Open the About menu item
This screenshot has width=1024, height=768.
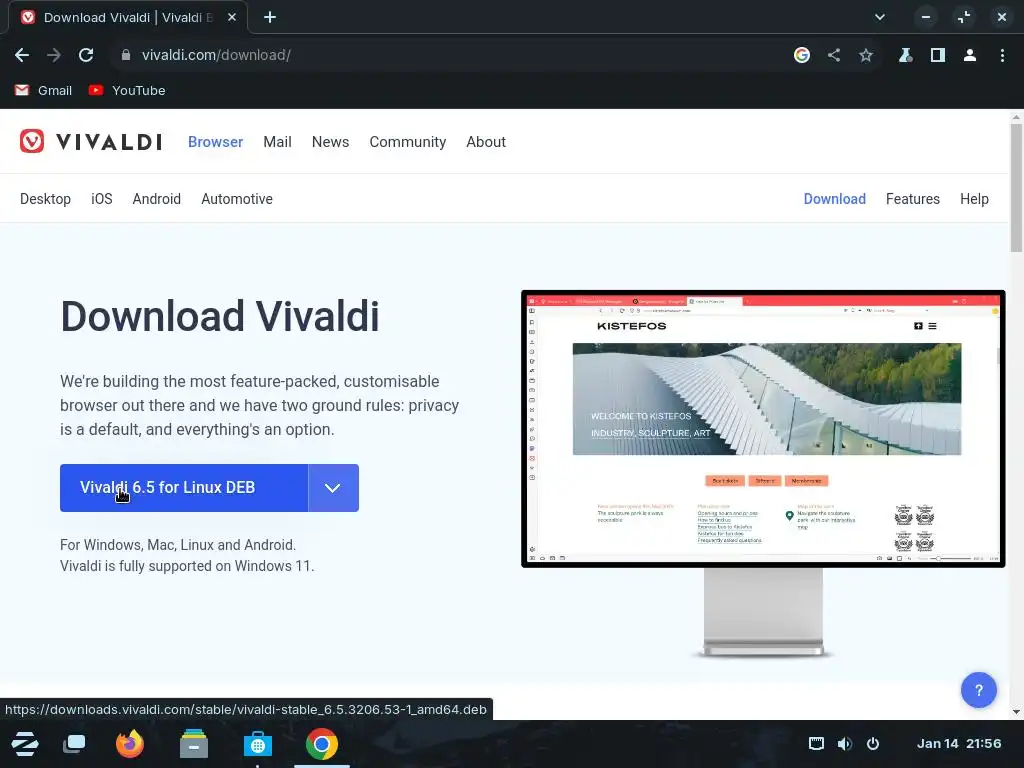(x=486, y=142)
